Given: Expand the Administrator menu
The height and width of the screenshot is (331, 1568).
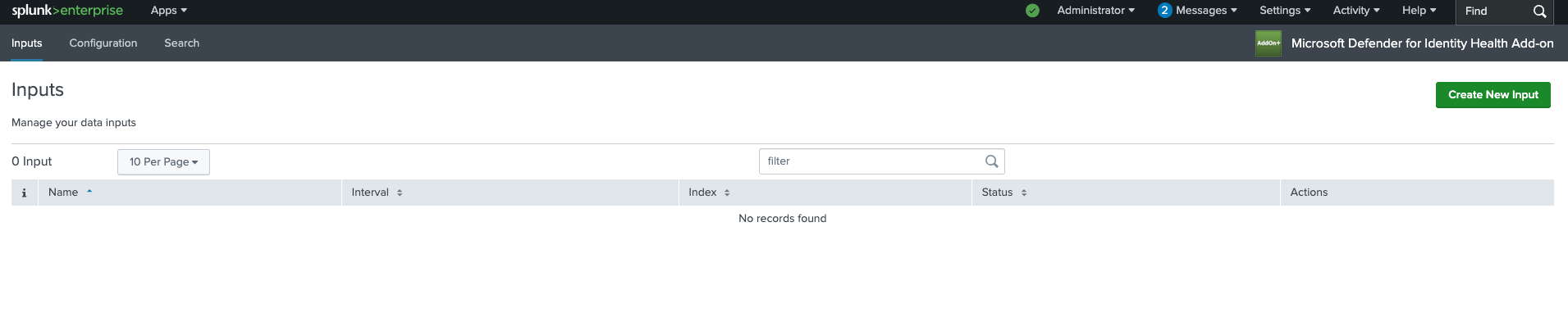Looking at the screenshot, I should click(1095, 11).
